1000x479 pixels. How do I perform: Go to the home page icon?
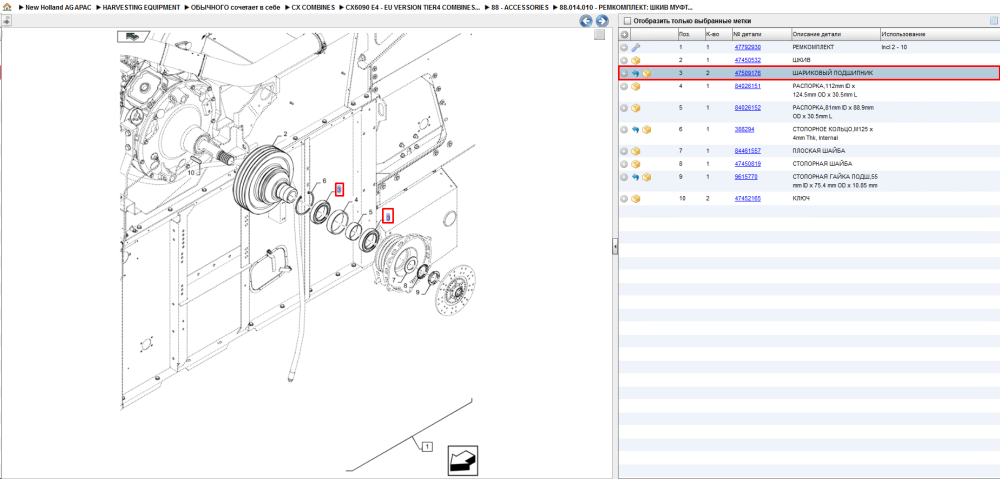coord(7,7)
